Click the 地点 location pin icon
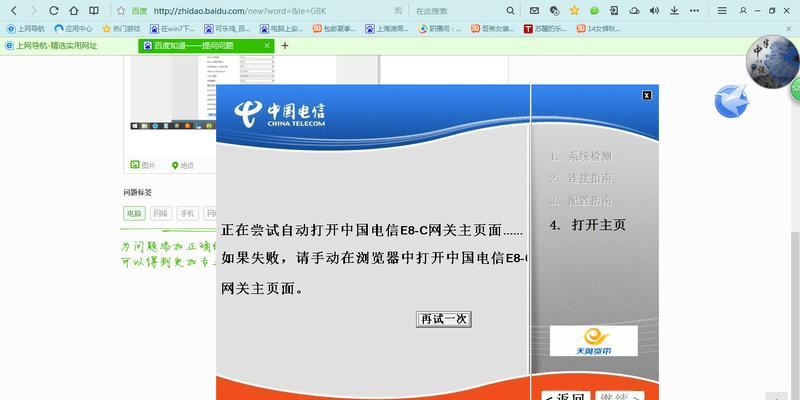Image resolution: width=800 pixels, height=400 pixels. click(x=183, y=165)
